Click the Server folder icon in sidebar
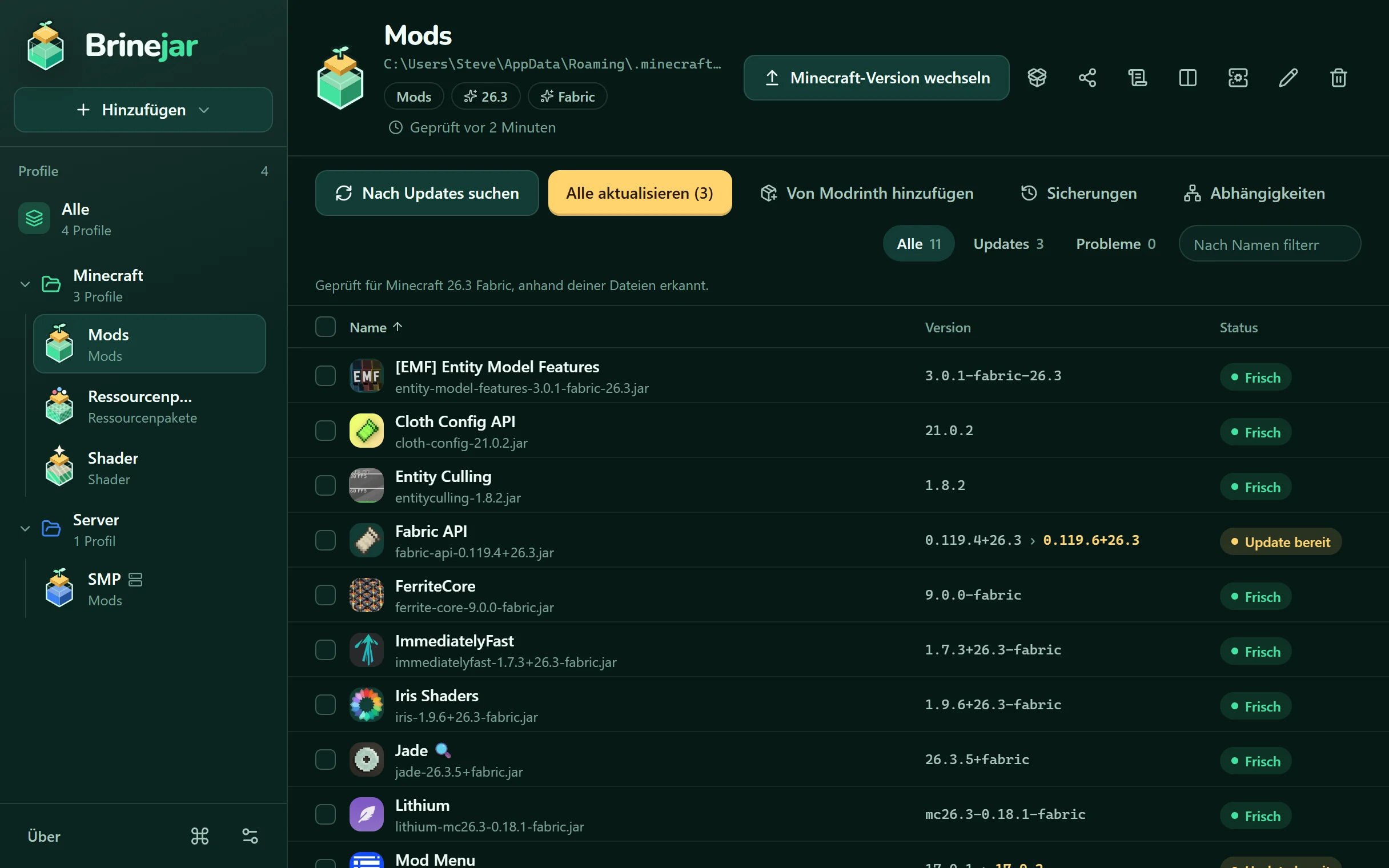 pyautogui.click(x=51, y=528)
